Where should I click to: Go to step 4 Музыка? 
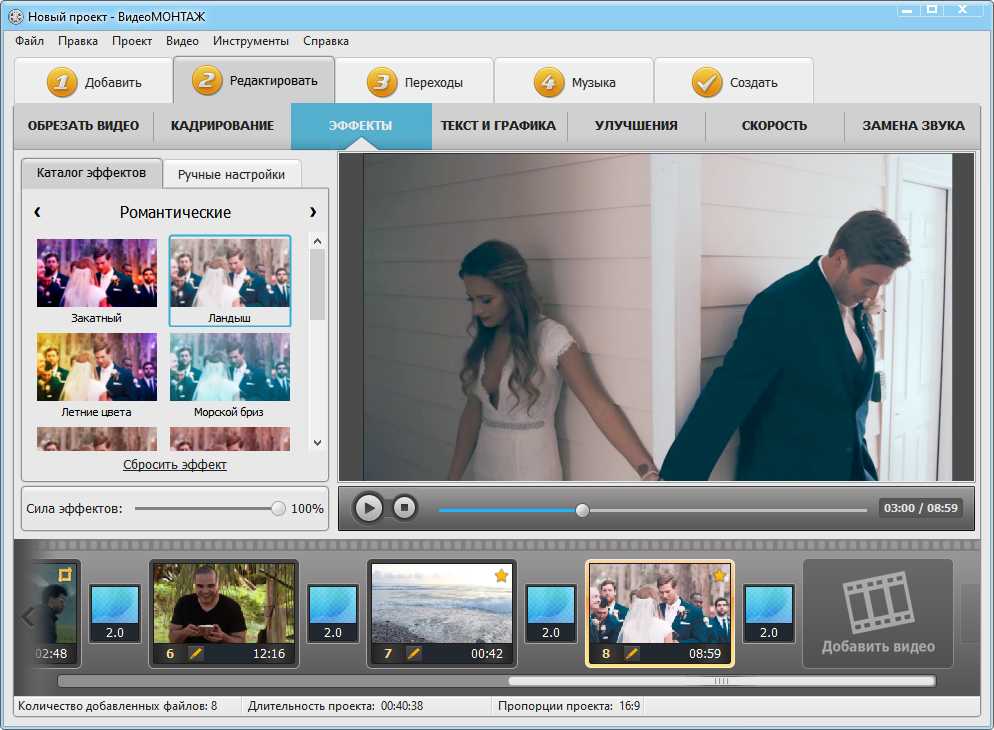(x=574, y=81)
